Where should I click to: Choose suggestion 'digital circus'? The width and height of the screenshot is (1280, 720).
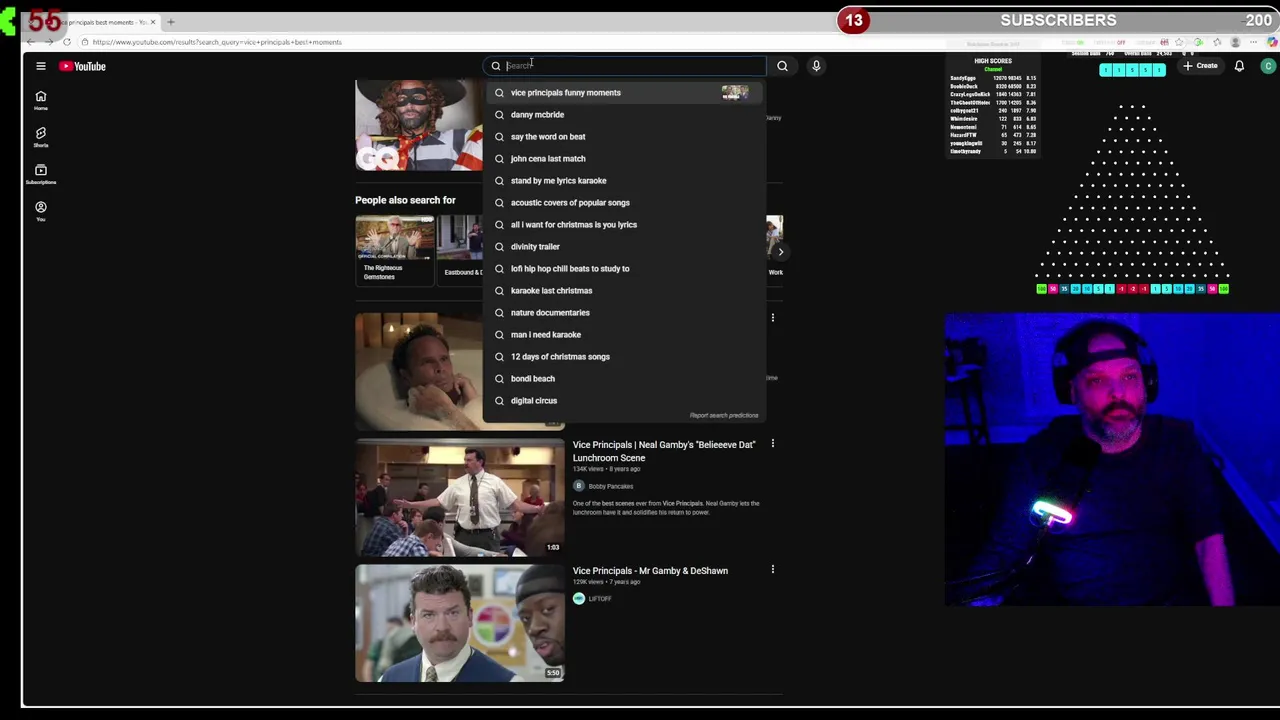coord(625,400)
